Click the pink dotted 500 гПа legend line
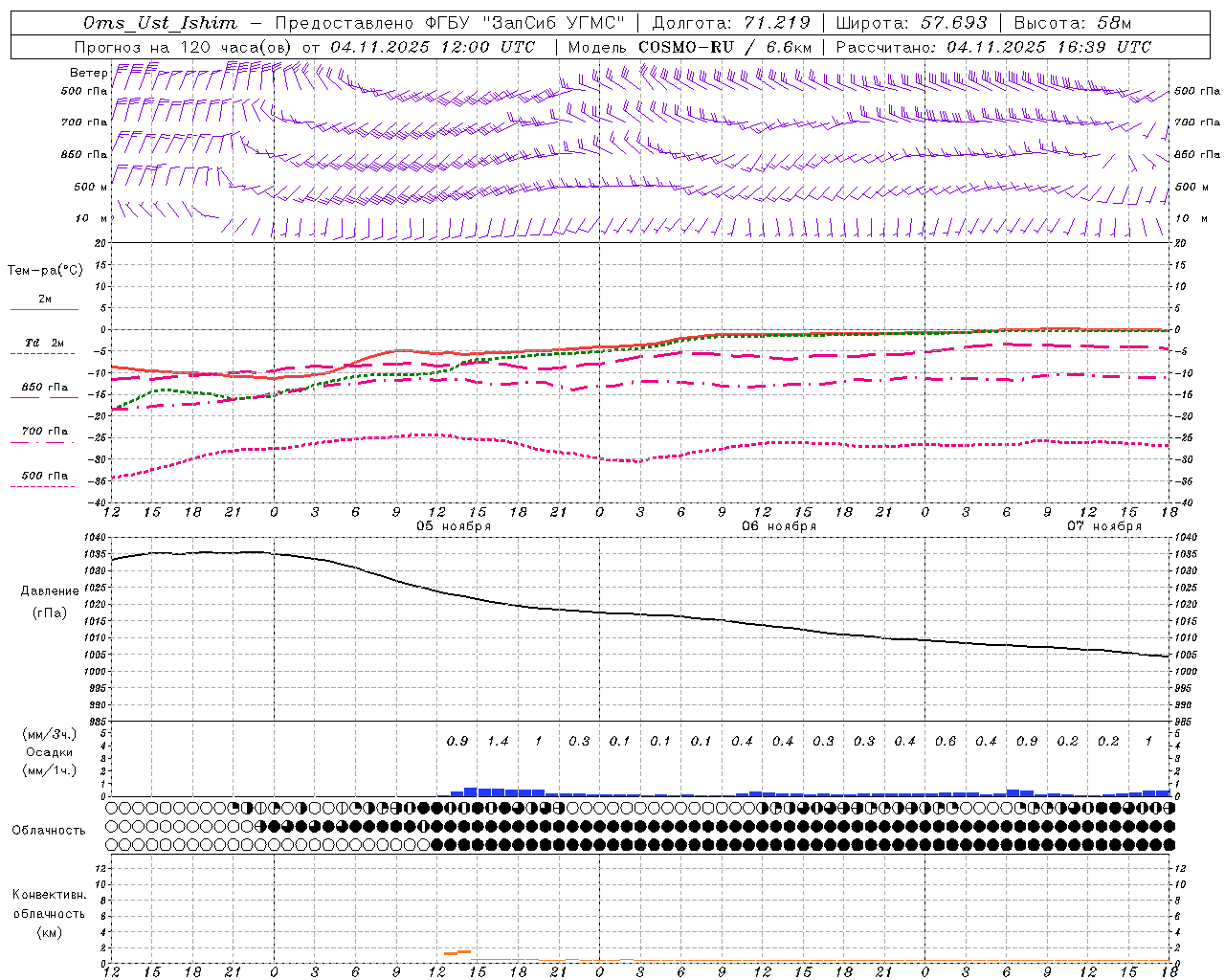This screenshot has width=1225, height=980. 44,487
